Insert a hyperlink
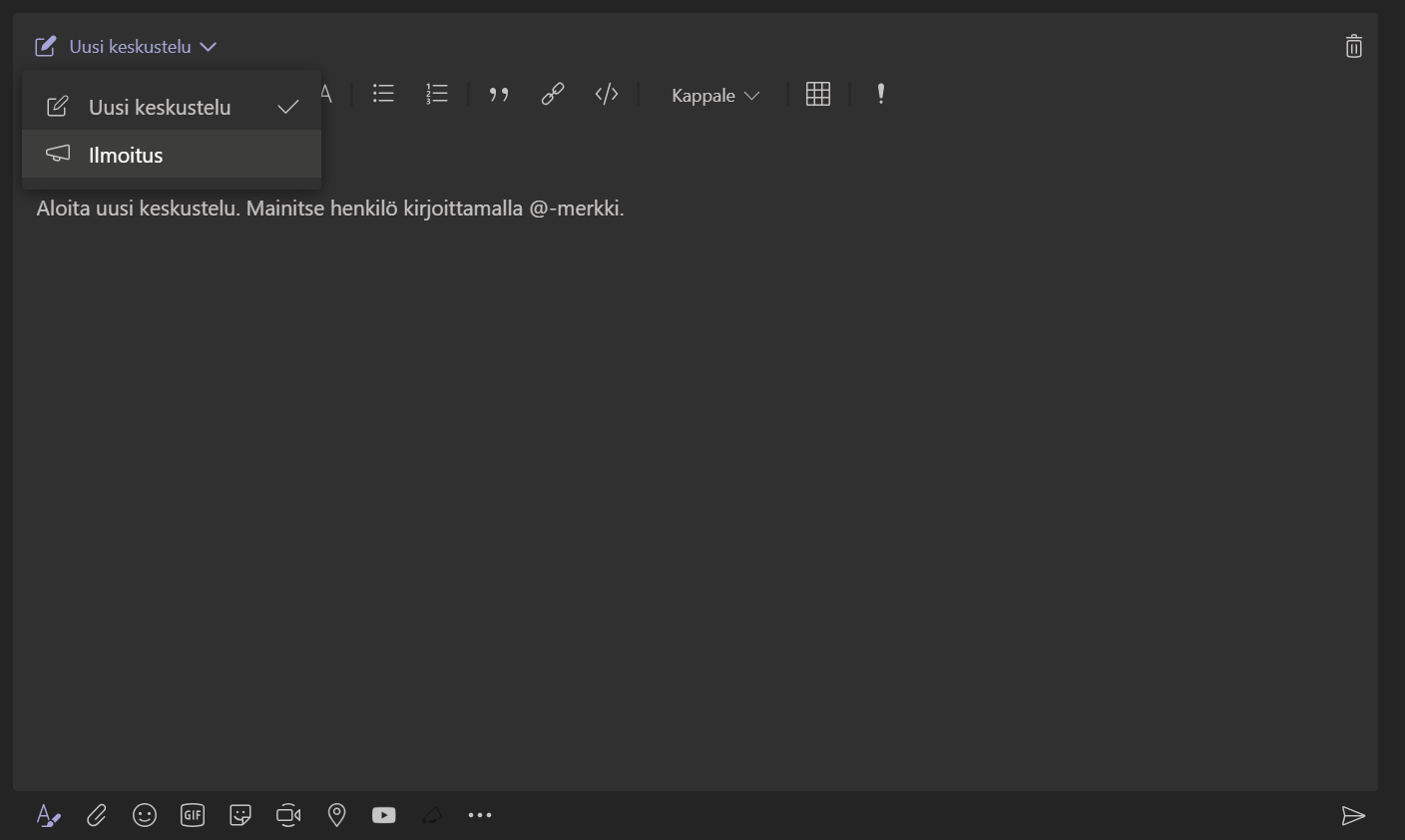1405x840 pixels. point(553,94)
